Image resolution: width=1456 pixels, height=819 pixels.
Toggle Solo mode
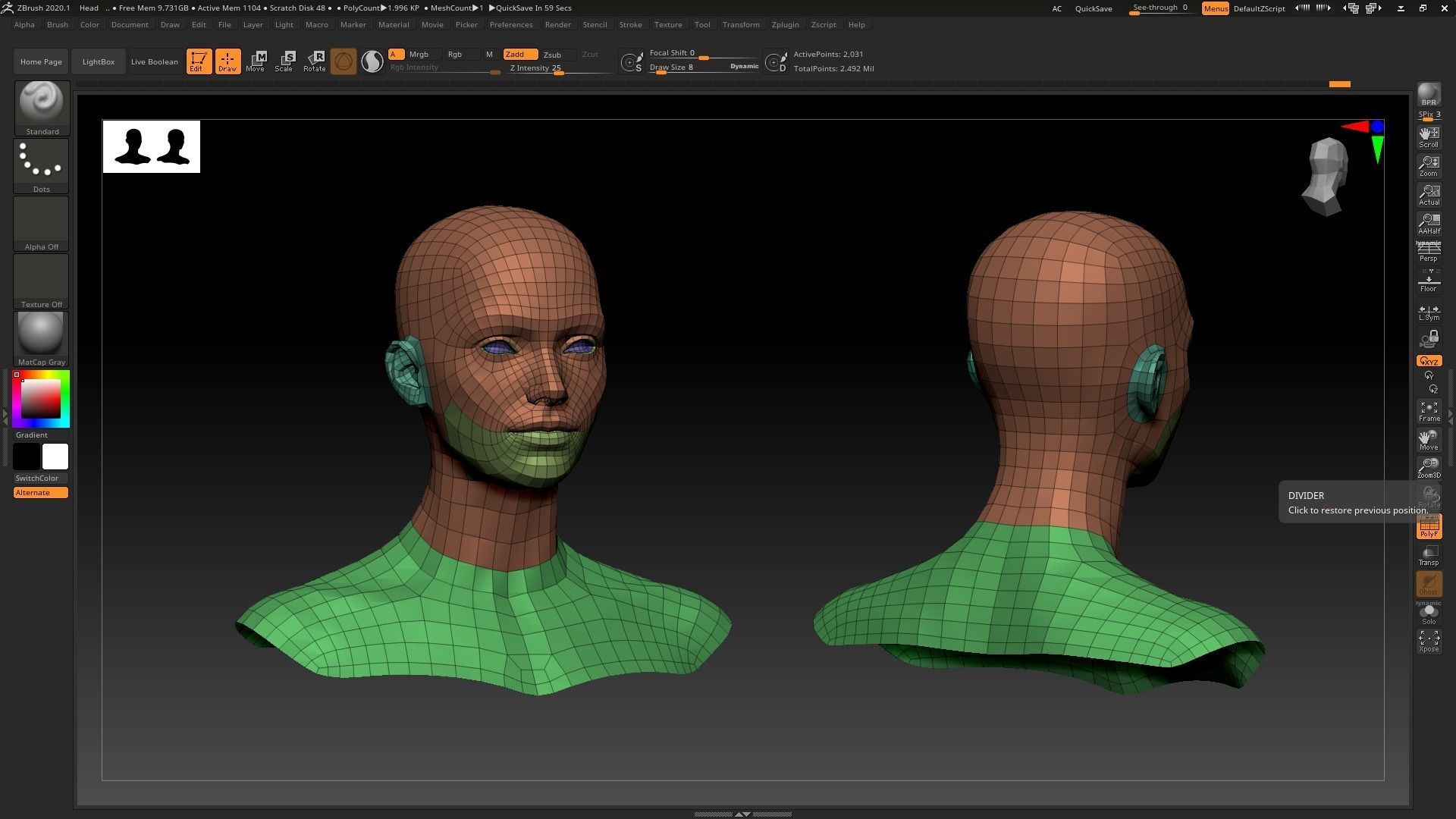[1429, 613]
